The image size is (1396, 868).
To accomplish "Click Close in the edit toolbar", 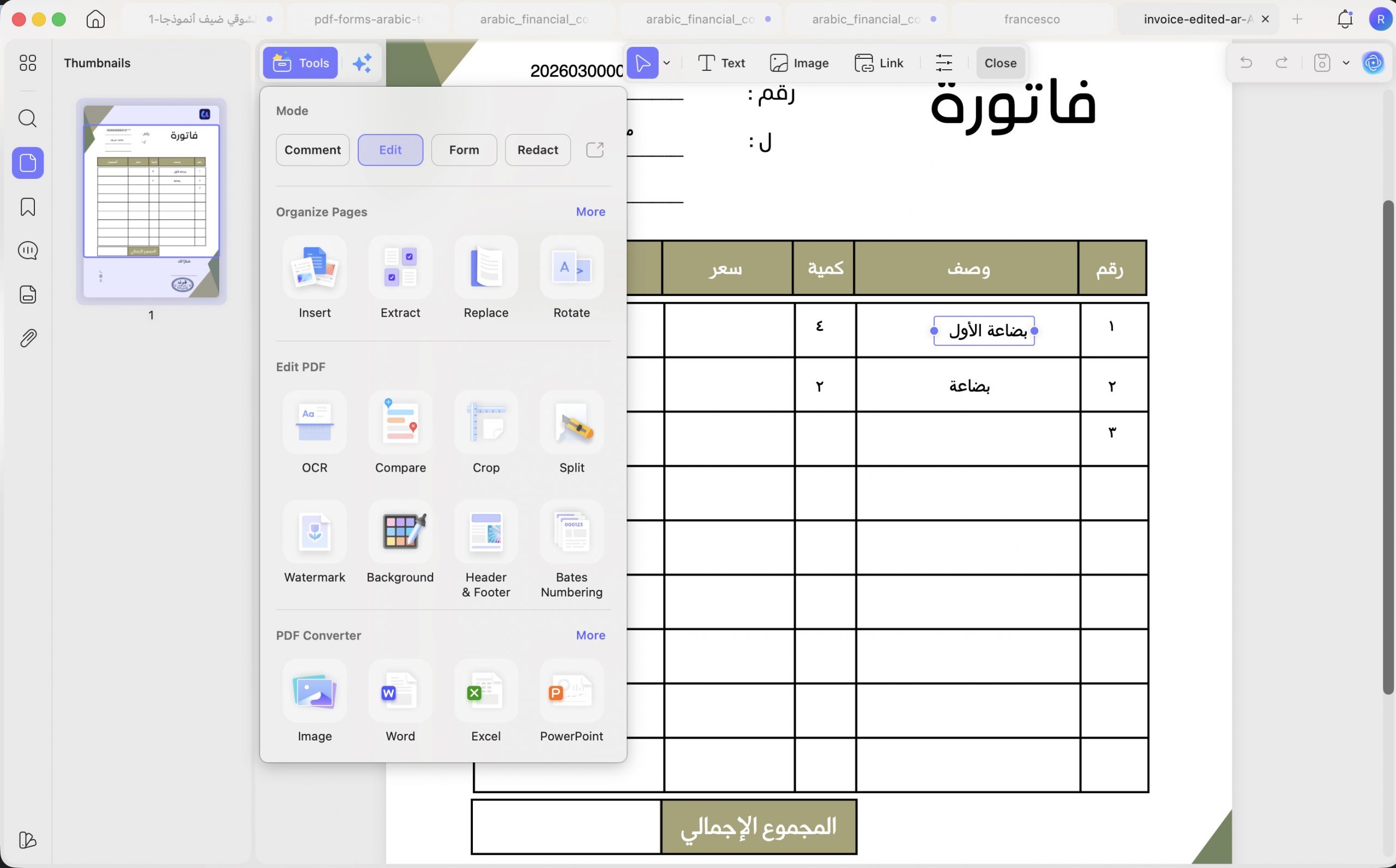I will point(1000,63).
